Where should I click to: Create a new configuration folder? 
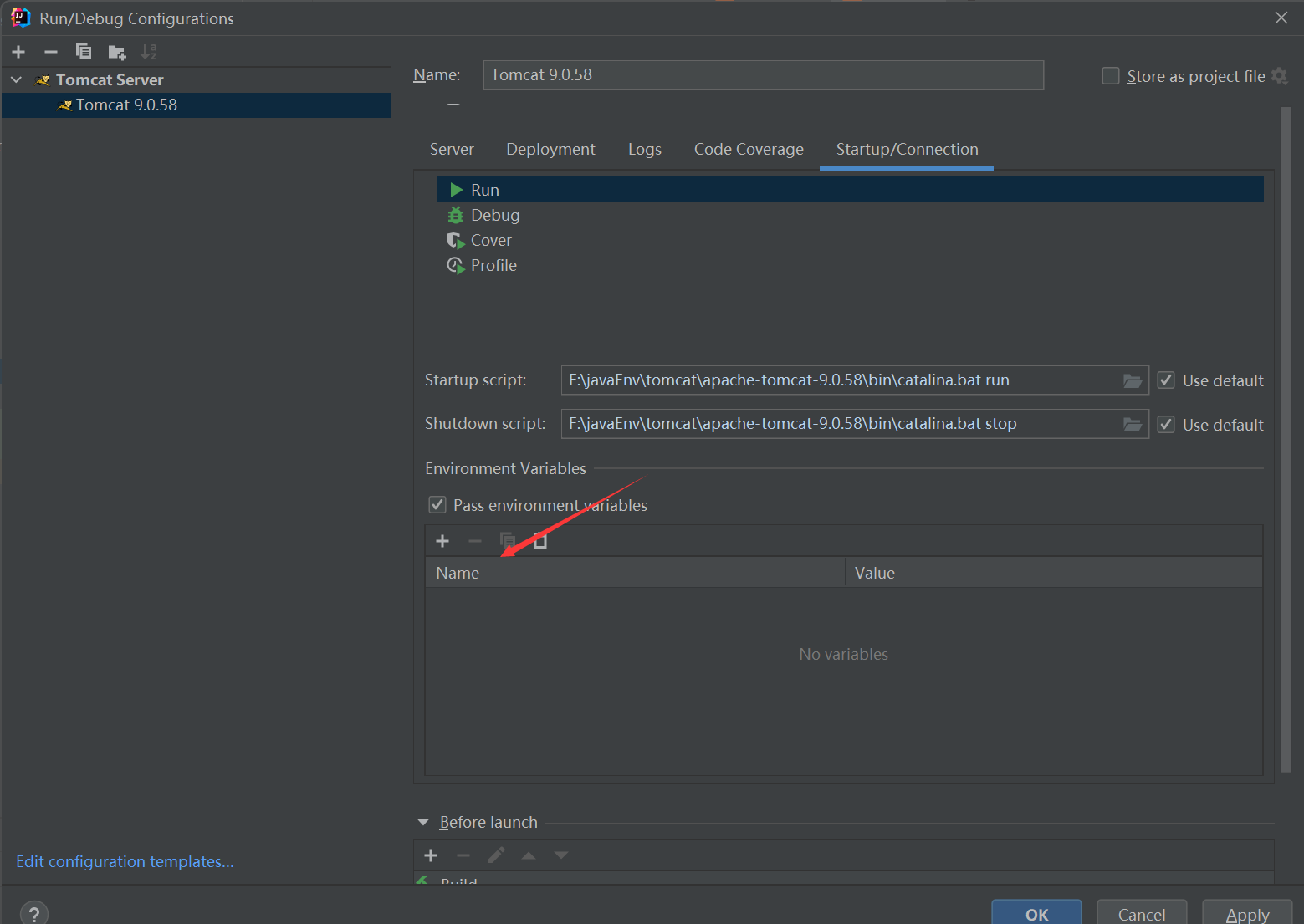[x=117, y=52]
